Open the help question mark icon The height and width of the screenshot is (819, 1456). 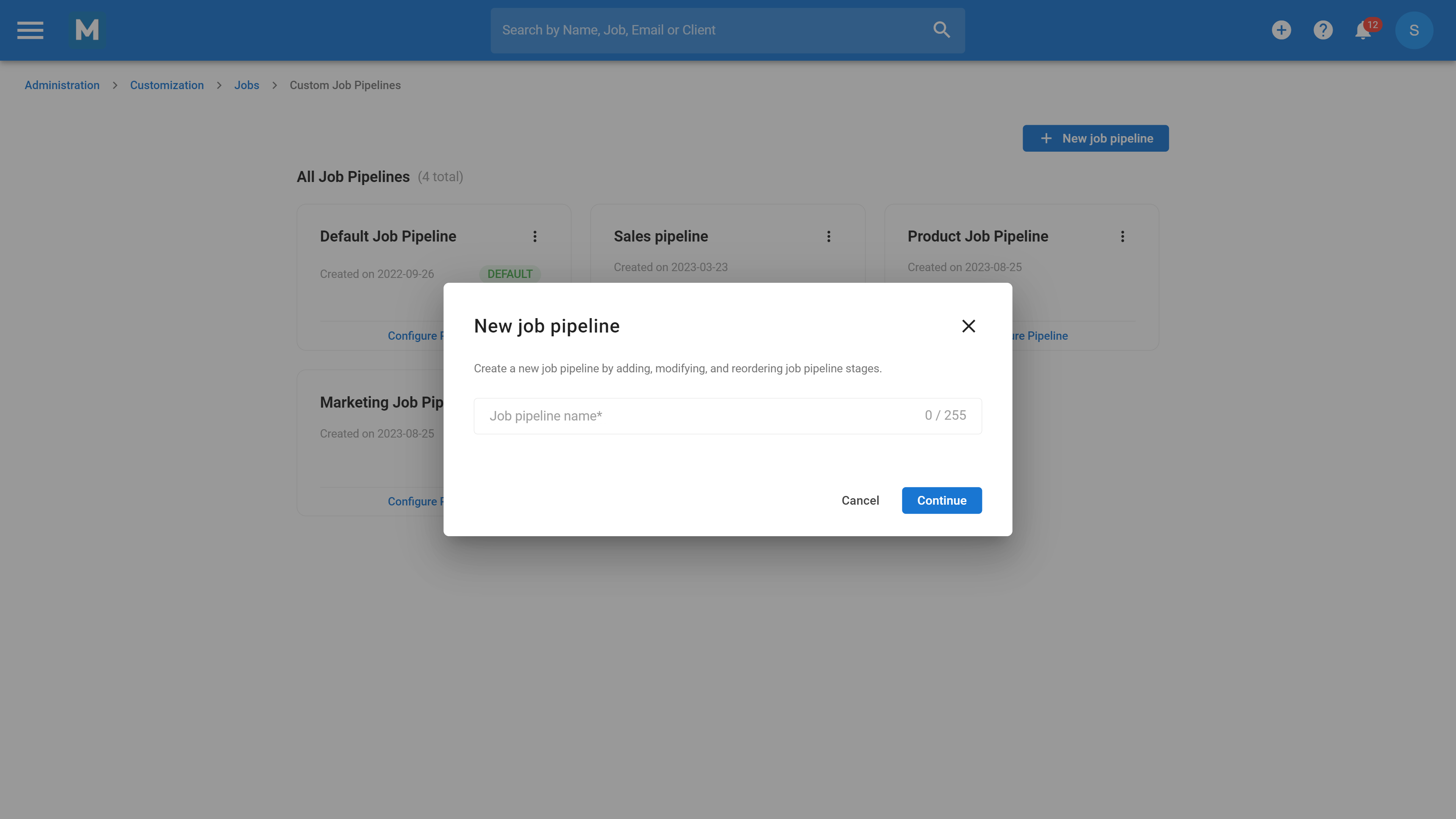tap(1323, 30)
